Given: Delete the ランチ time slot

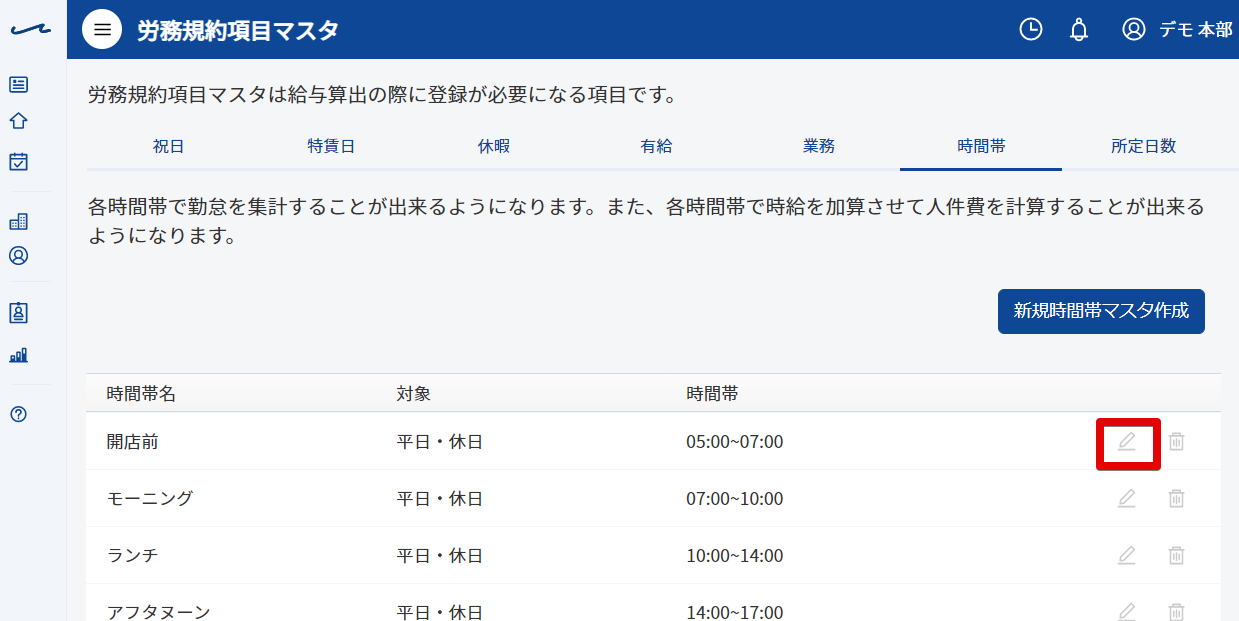Looking at the screenshot, I should pos(1177,555).
